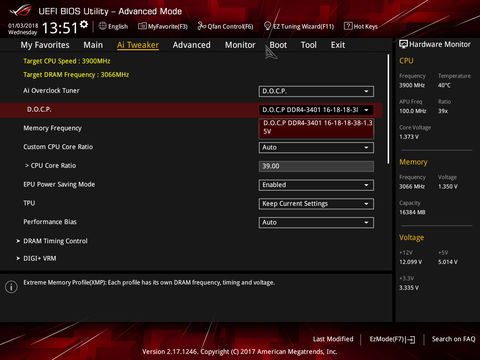This screenshot has height=360, width=480.
Task: Open the Performance Bias dropdown
Action: click(316, 222)
